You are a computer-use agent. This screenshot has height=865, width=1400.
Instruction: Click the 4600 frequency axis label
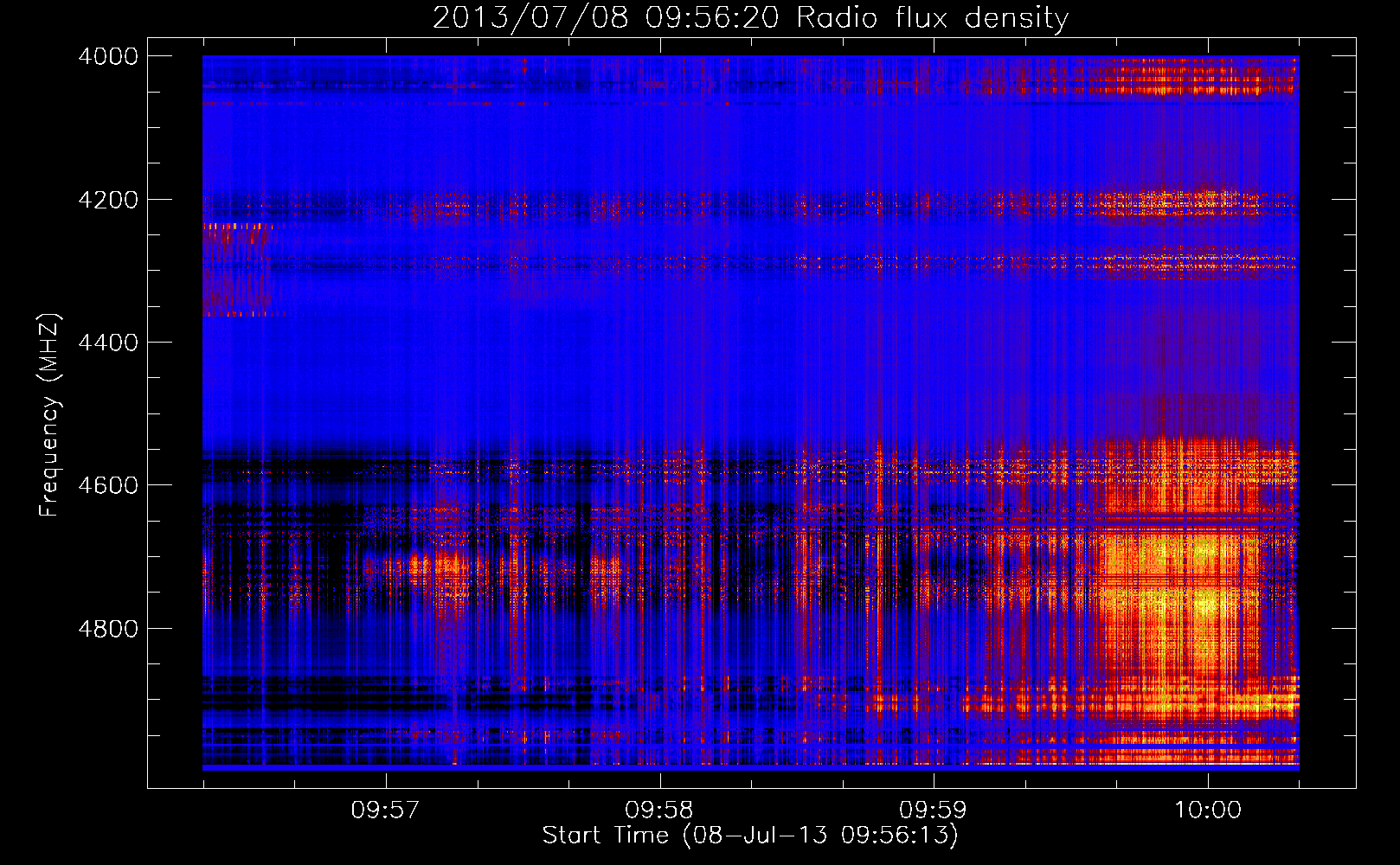(108, 485)
